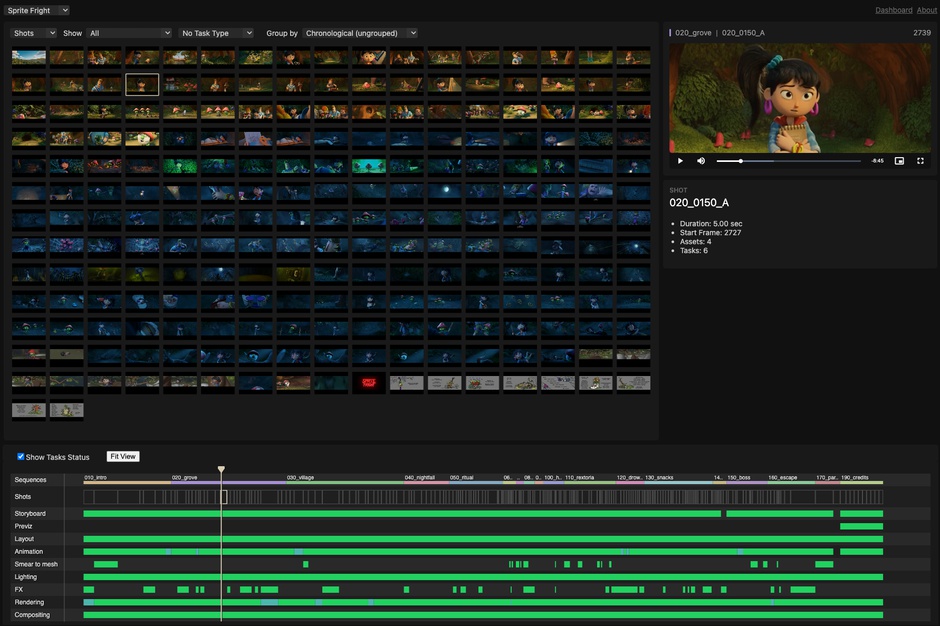The image size is (940, 626).
Task: Click the Tasks: 6 detail
Action: (x=694, y=251)
